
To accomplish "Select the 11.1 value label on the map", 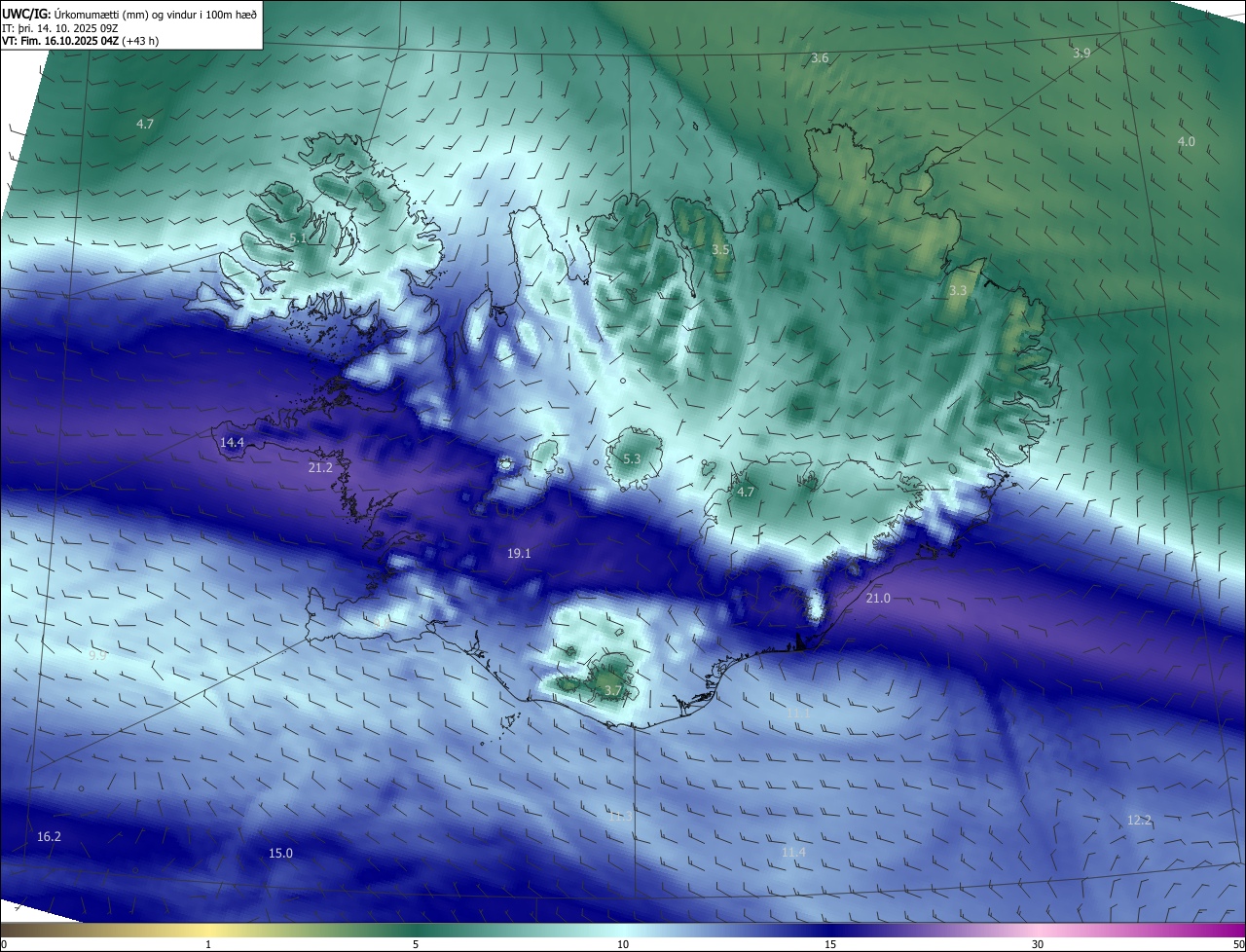I will (x=798, y=714).
